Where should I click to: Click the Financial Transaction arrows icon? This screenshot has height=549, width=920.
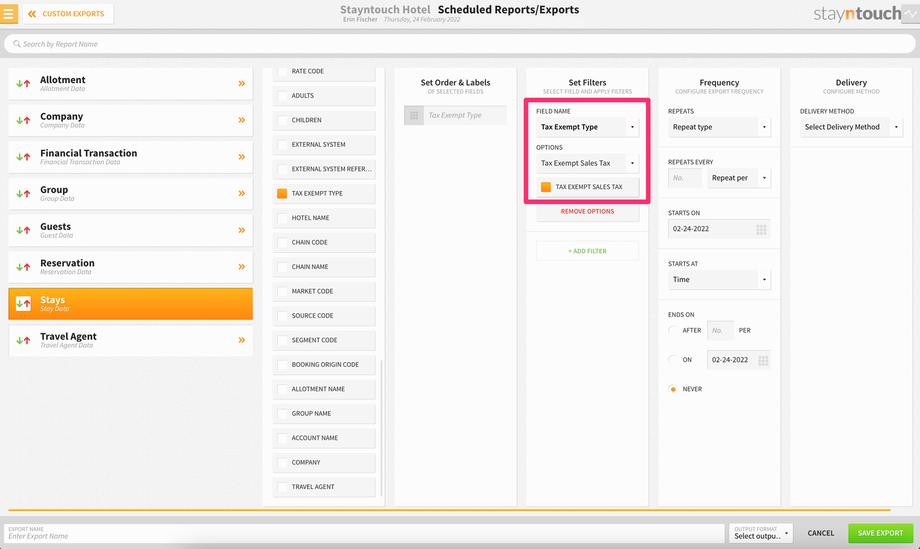tap(23, 157)
